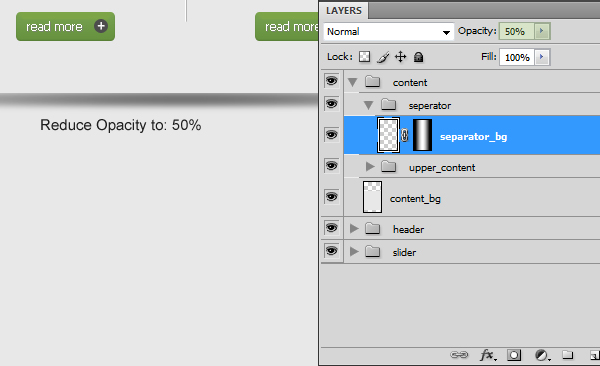This screenshot has width=600, height=366.
Task: Collapse the content group
Action: coord(352,82)
